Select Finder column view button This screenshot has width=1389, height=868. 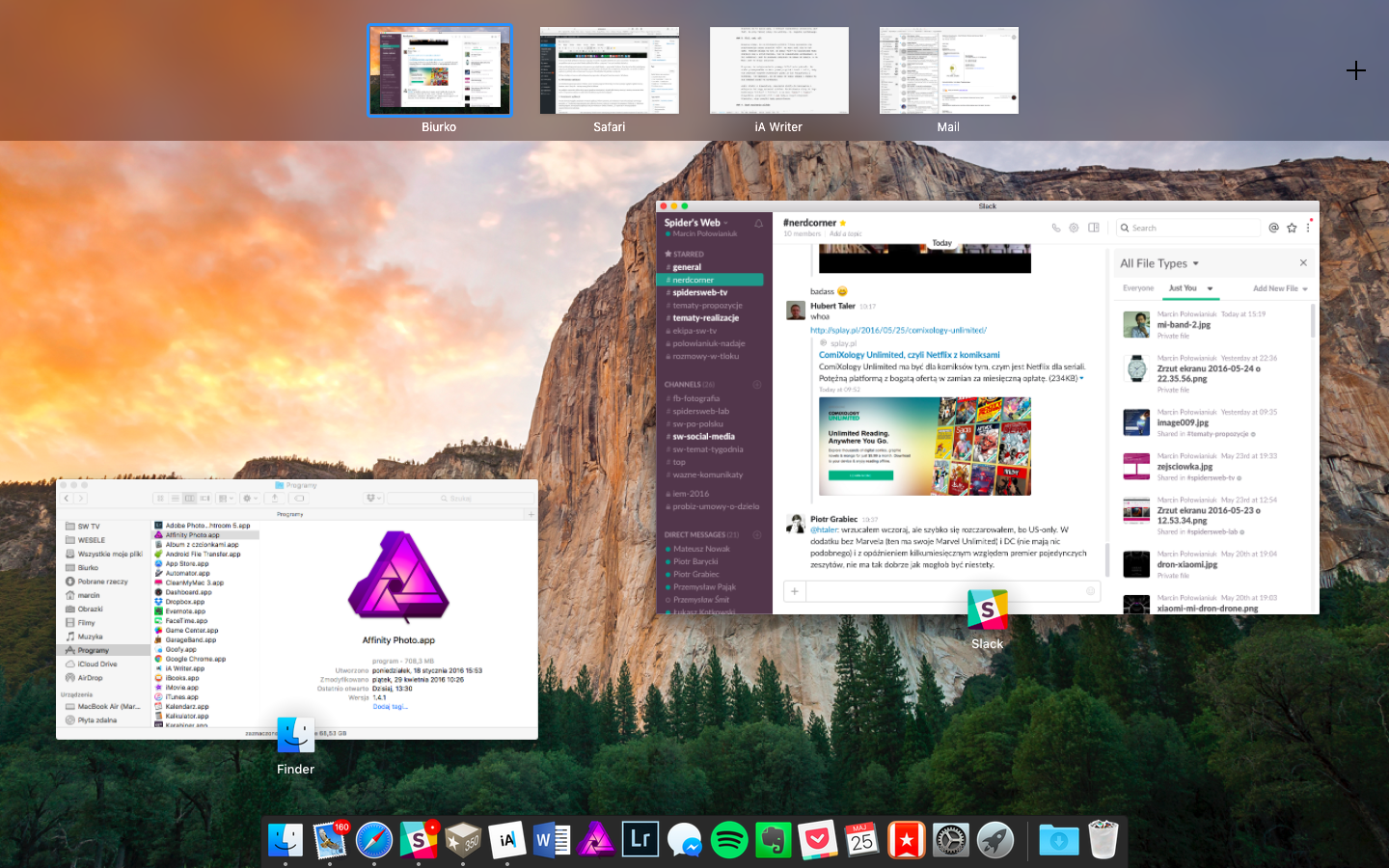click(x=189, y=499)
